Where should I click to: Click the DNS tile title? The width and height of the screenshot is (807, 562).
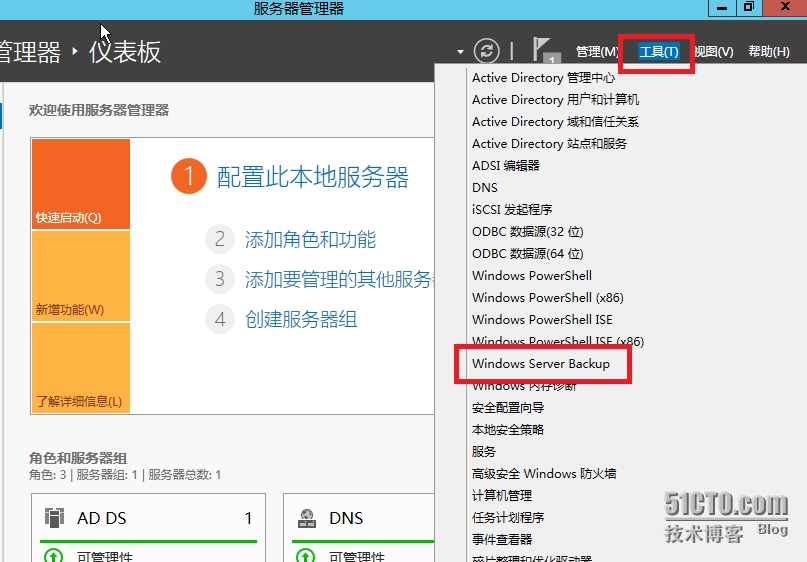346,518
